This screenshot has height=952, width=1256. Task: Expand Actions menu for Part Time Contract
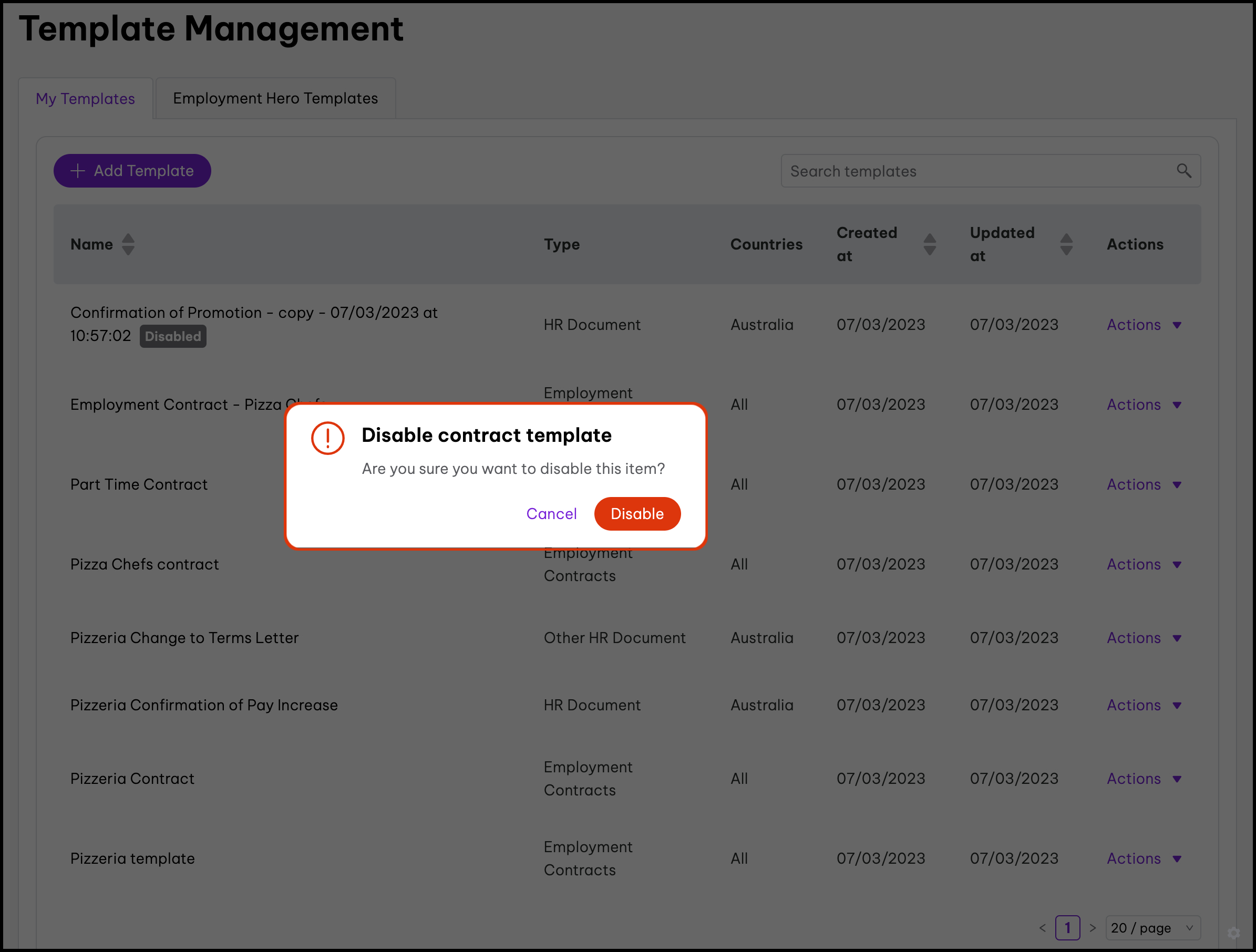[1143, 484]
